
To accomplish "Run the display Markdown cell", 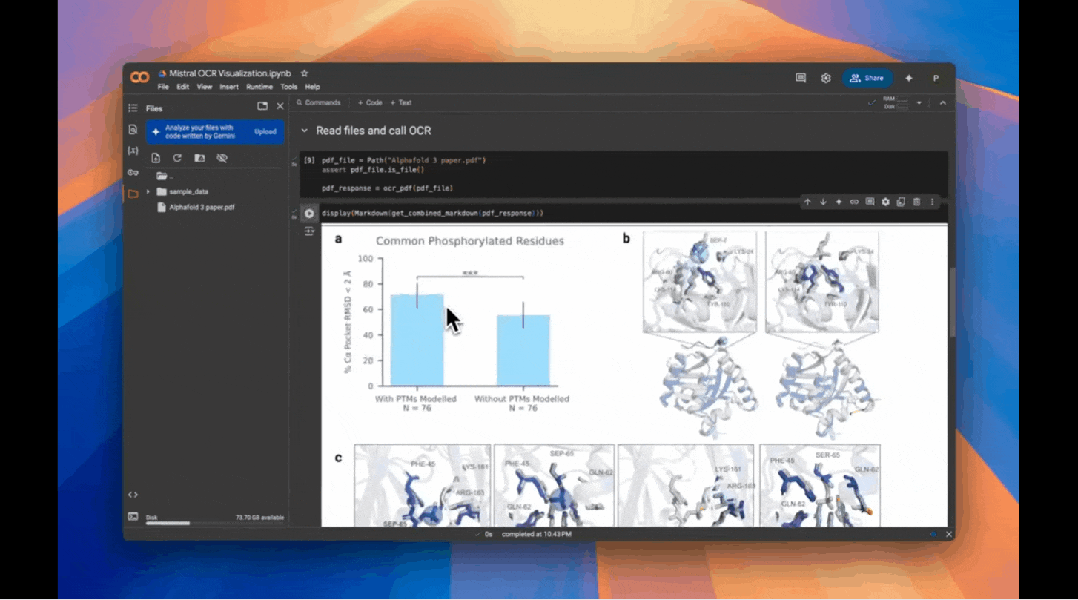I will 309,214.
